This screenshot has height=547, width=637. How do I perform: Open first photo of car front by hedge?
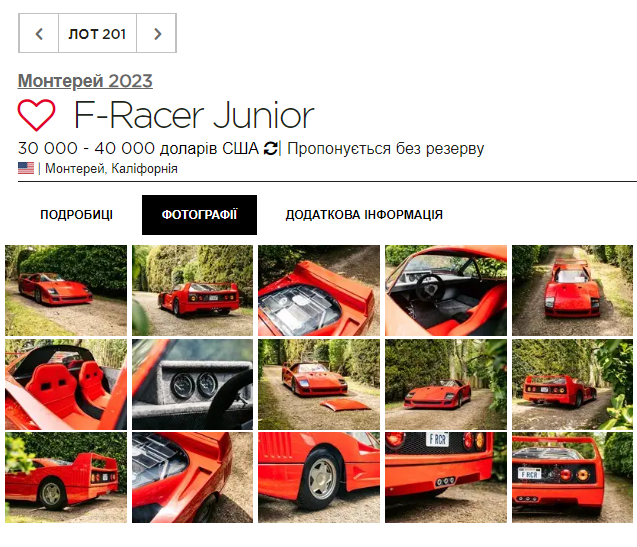[66, 290]
